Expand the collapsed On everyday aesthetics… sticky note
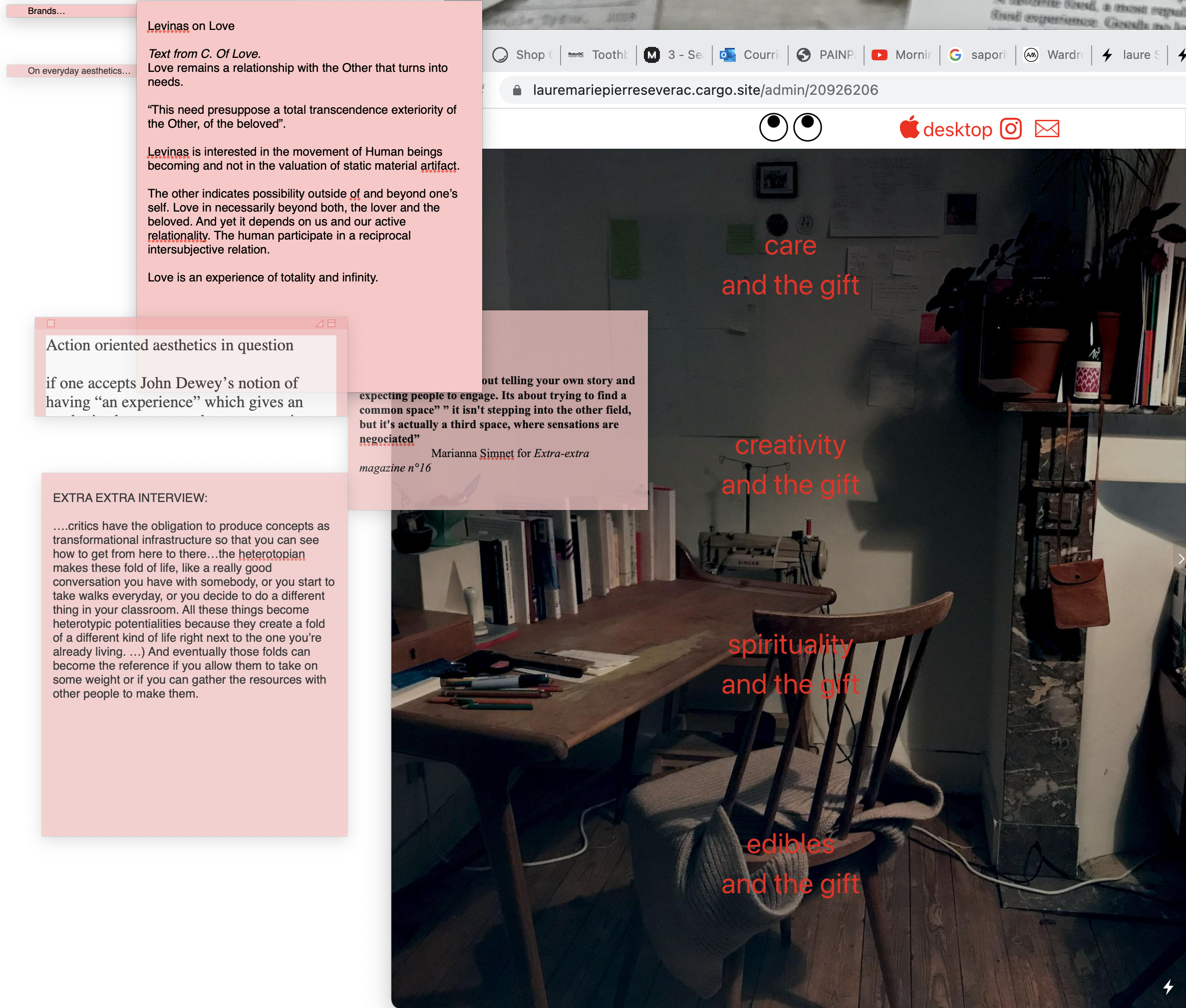 [x=71, y=71]
